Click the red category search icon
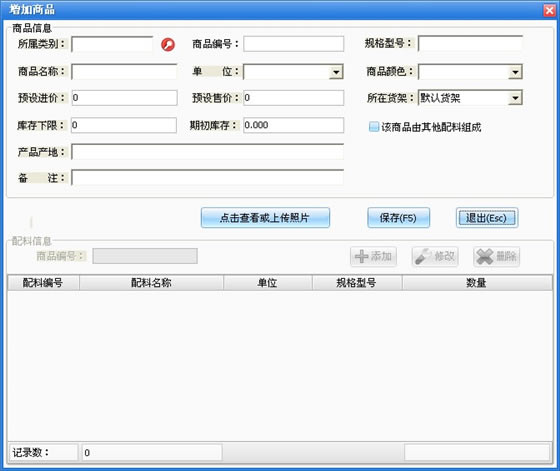 click(x=168, y=44)
